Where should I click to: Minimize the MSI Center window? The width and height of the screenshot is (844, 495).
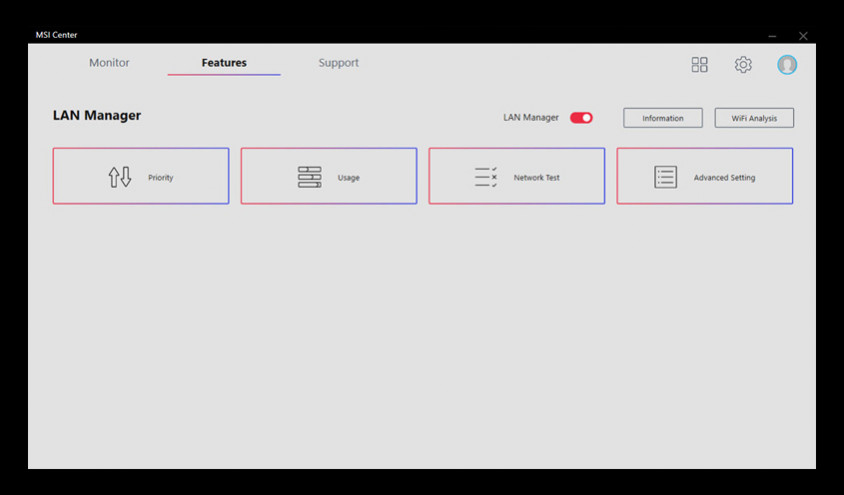click(772, 36)
